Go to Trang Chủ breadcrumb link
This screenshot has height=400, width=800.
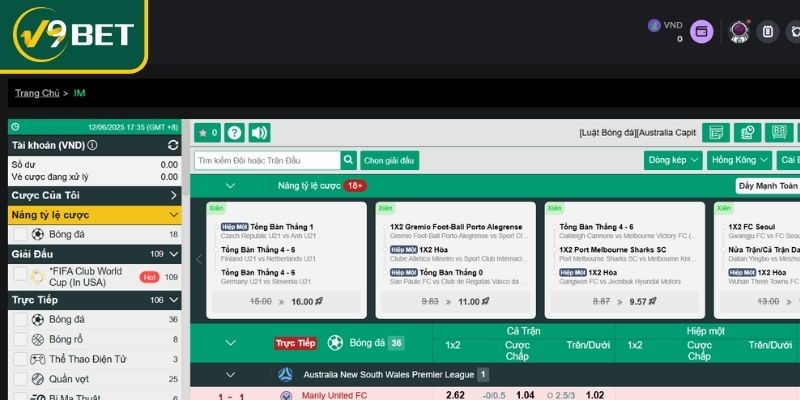(x=37, y=93)
